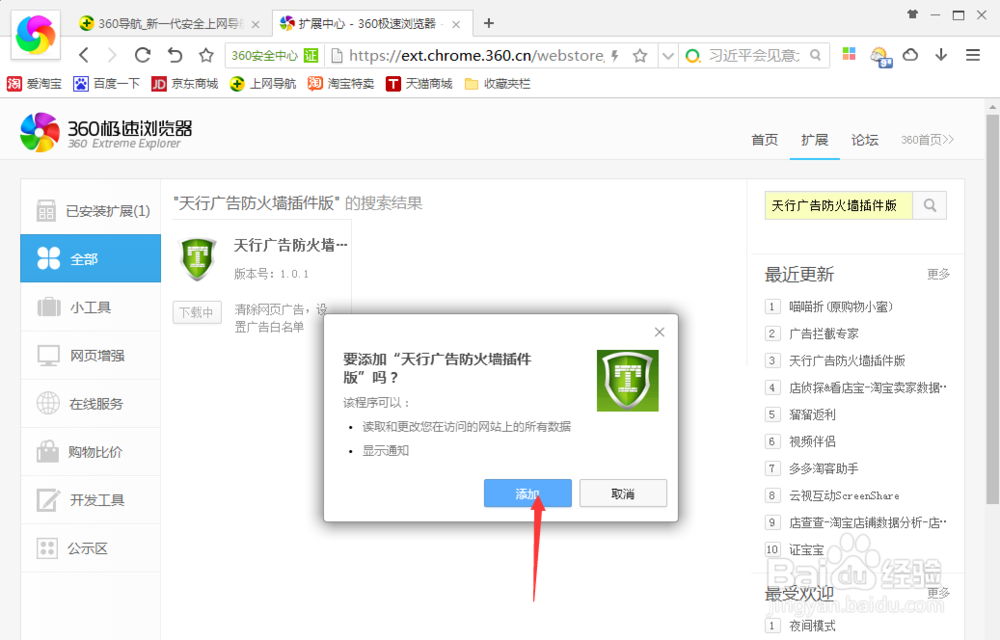Expand the address bar dropdown arrow

point(668,55)
